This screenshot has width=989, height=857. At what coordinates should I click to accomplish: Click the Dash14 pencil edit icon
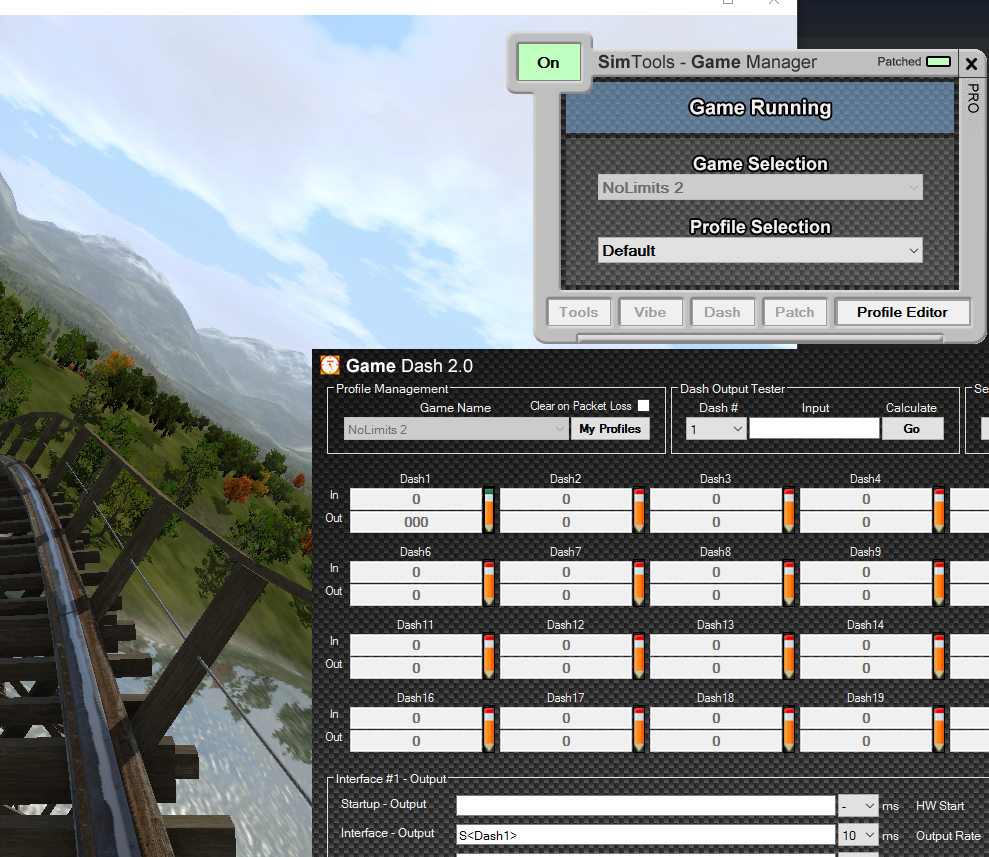(x=939, y=656)
